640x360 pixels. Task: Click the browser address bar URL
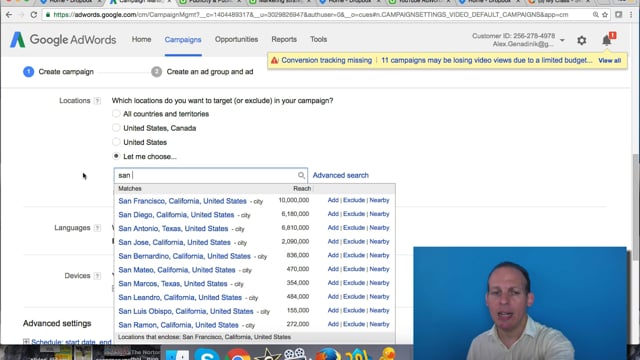[x=311, y=15]
